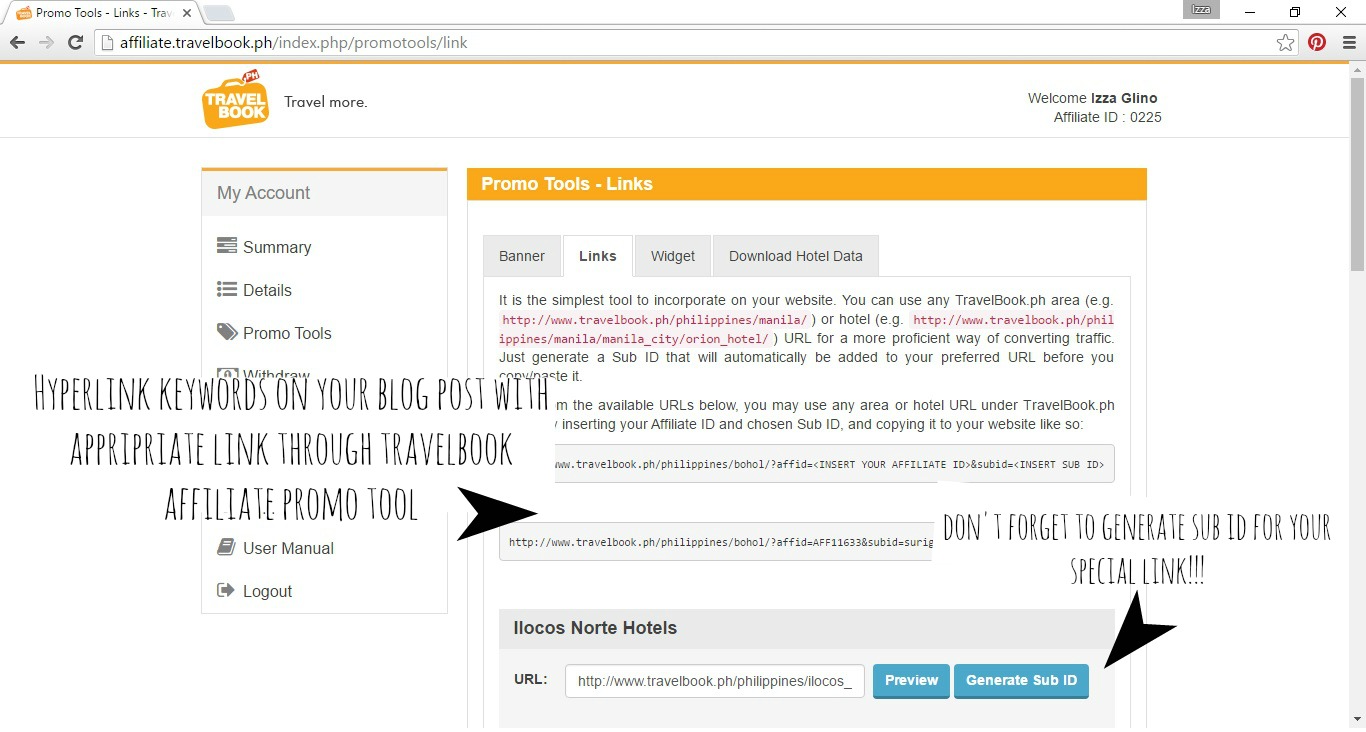This screenshot has height=732, width=1366.
Task: Click the Generate Sub ID button
Action: 1021,681
